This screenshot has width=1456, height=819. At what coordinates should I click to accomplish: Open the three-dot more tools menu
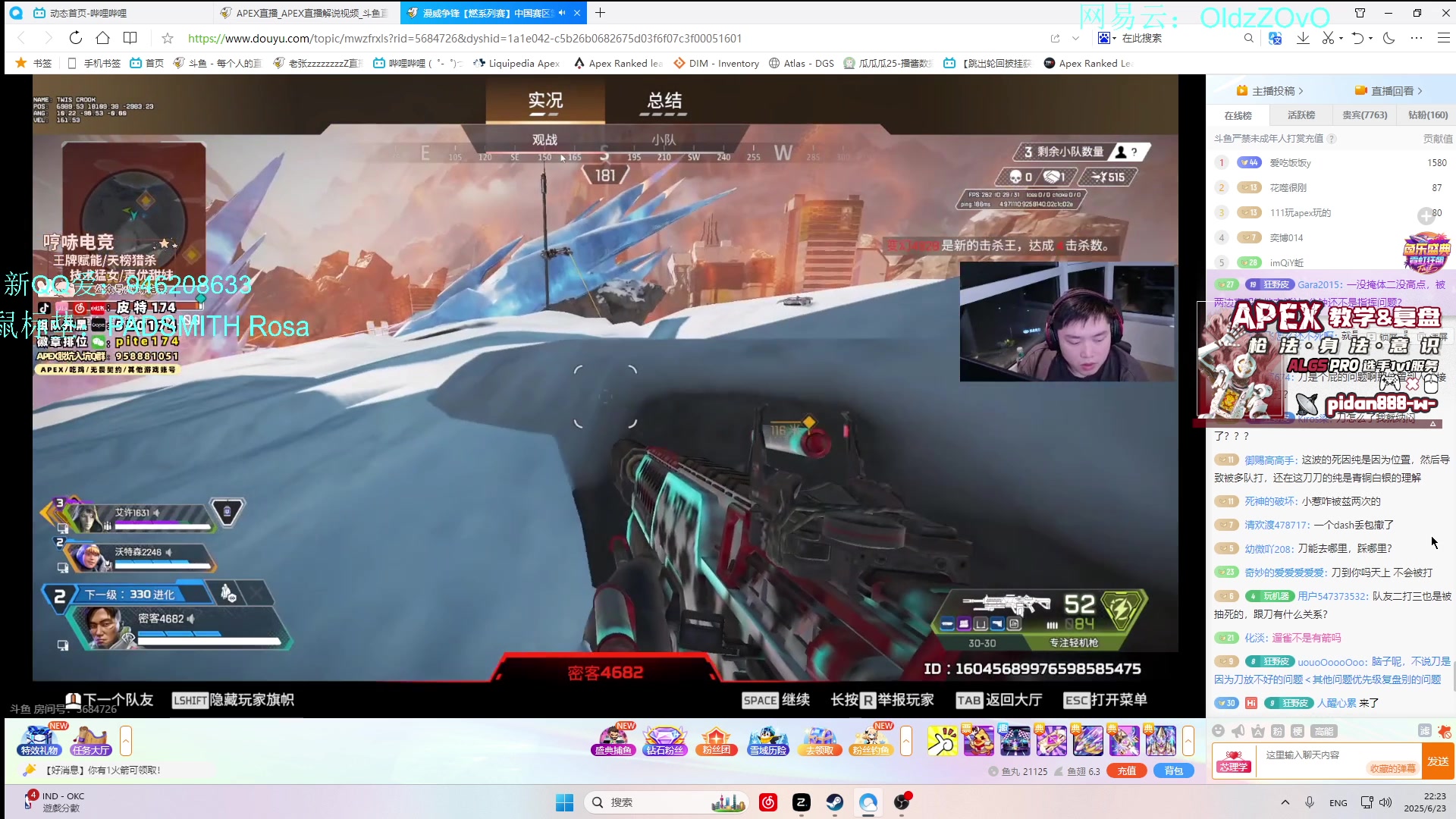coord(1417,38)
